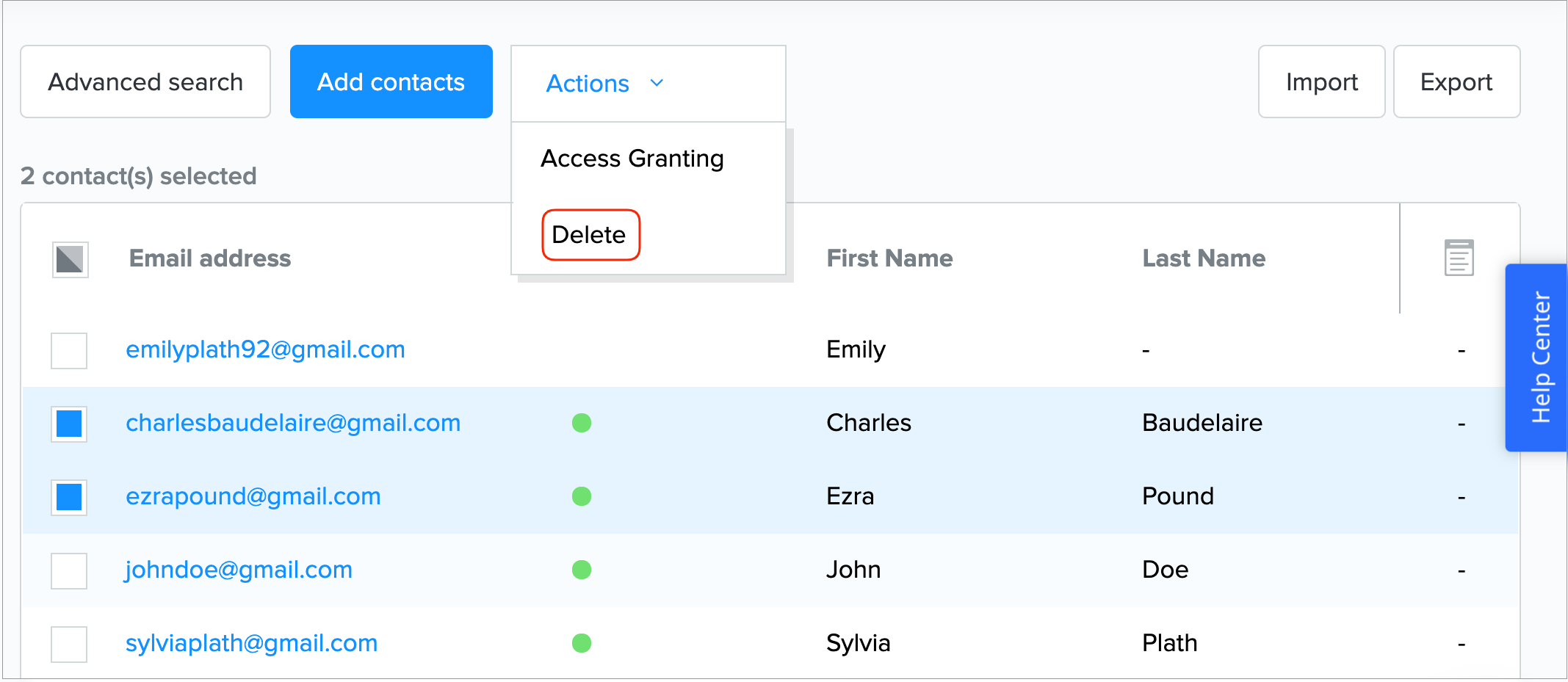The height and width of the screenshot is (682, 1568).
Task: Deselect the ezrapound@gmail.com contact checkbox
Action: [x=69, y=497]
